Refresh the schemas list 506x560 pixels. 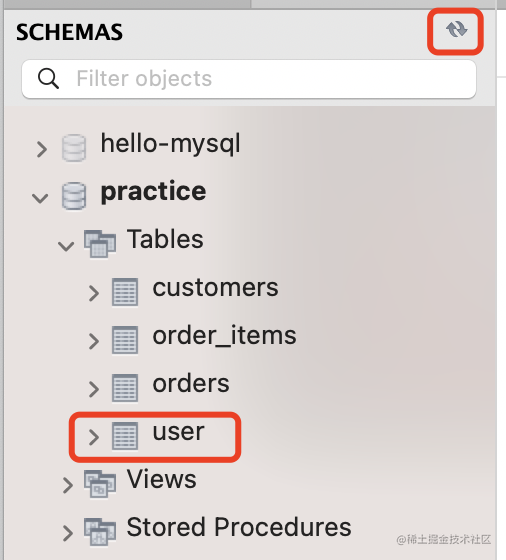(456, 29)
